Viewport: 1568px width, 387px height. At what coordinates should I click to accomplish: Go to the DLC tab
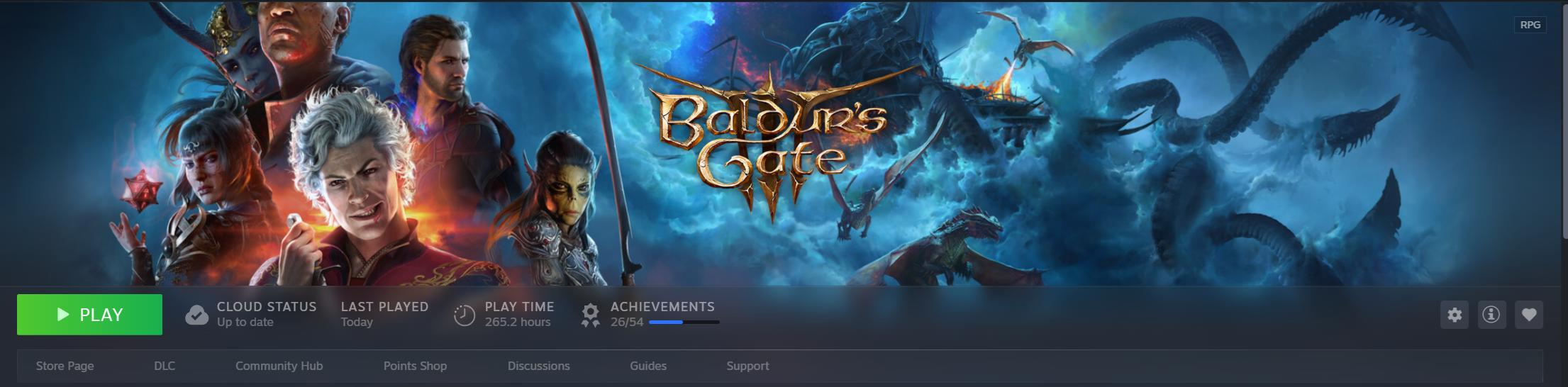[x=165, y=366]
